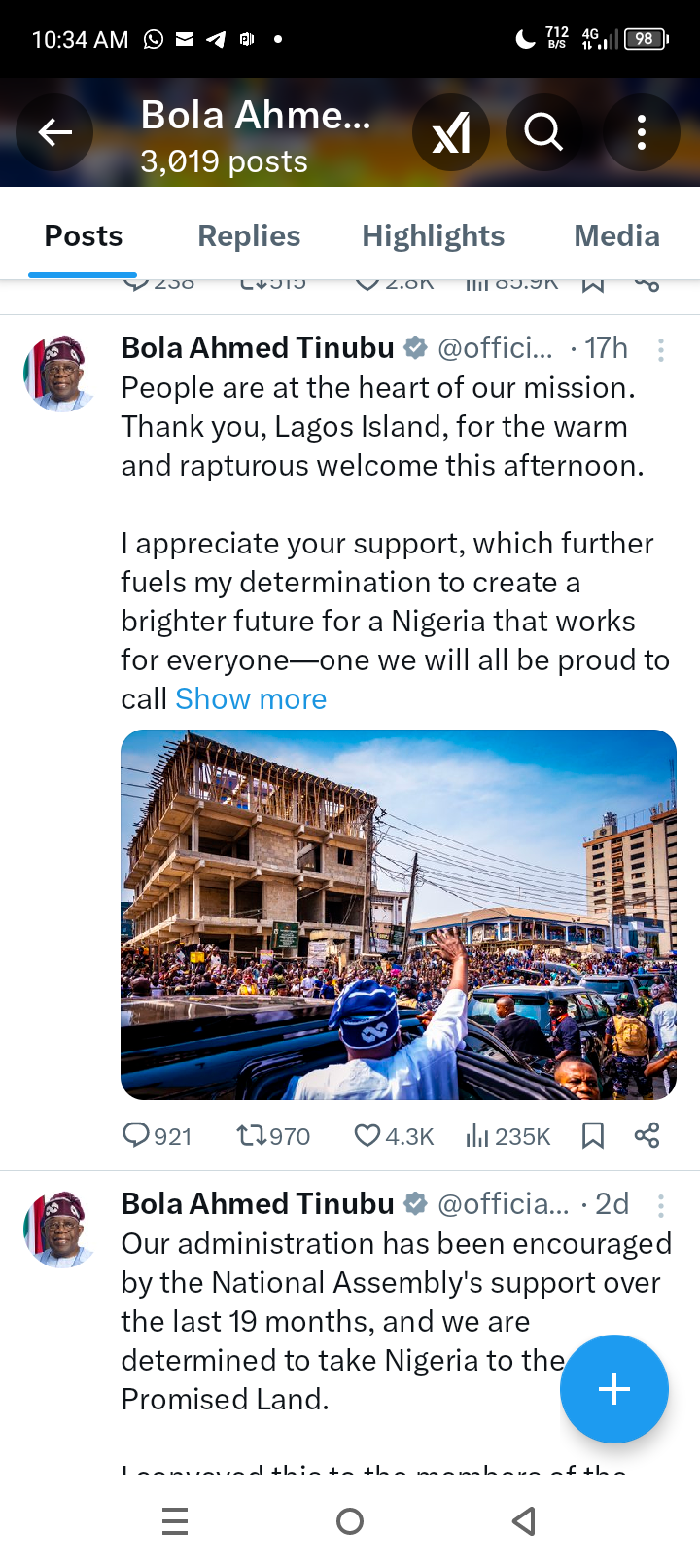Image resolution: width=700 pixels, height=1568 pixels.
Task: Open the Media tab
Action: (616, 236)
